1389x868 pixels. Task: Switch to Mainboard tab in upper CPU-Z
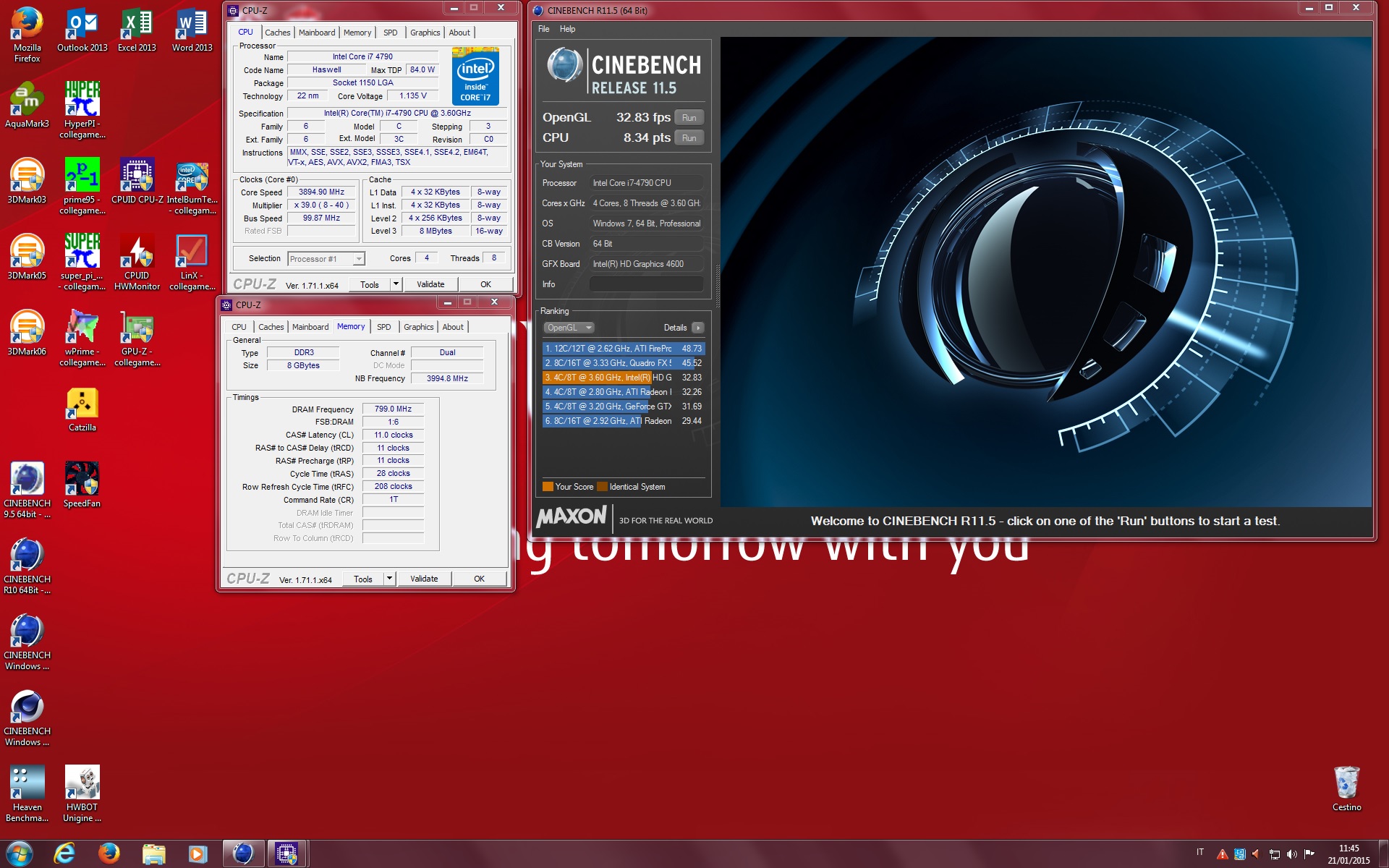click(x=317, y=33)
